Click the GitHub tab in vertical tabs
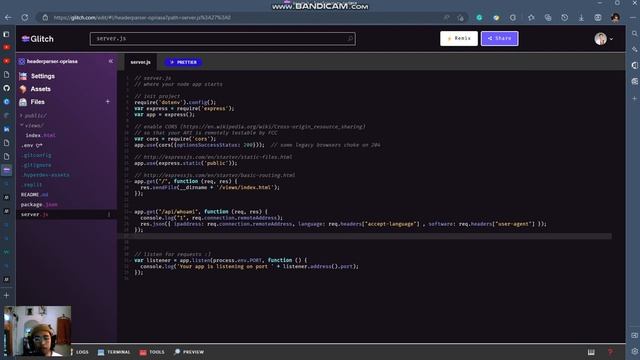 [7, 88]
